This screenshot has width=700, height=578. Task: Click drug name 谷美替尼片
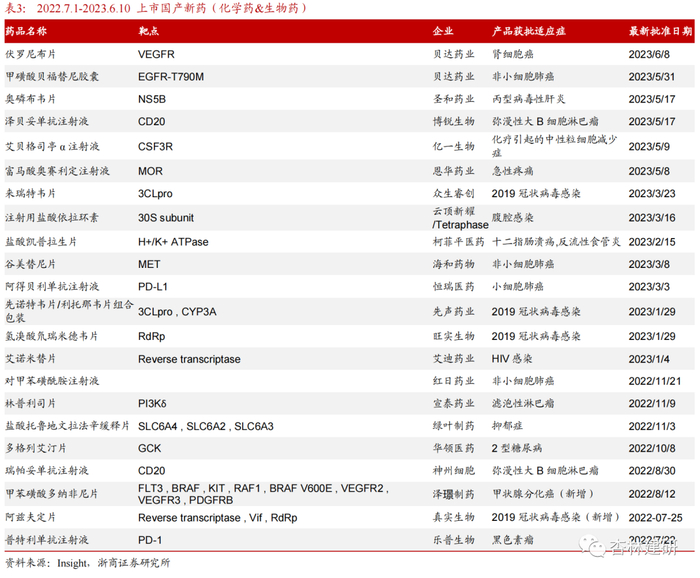(30, 264)
